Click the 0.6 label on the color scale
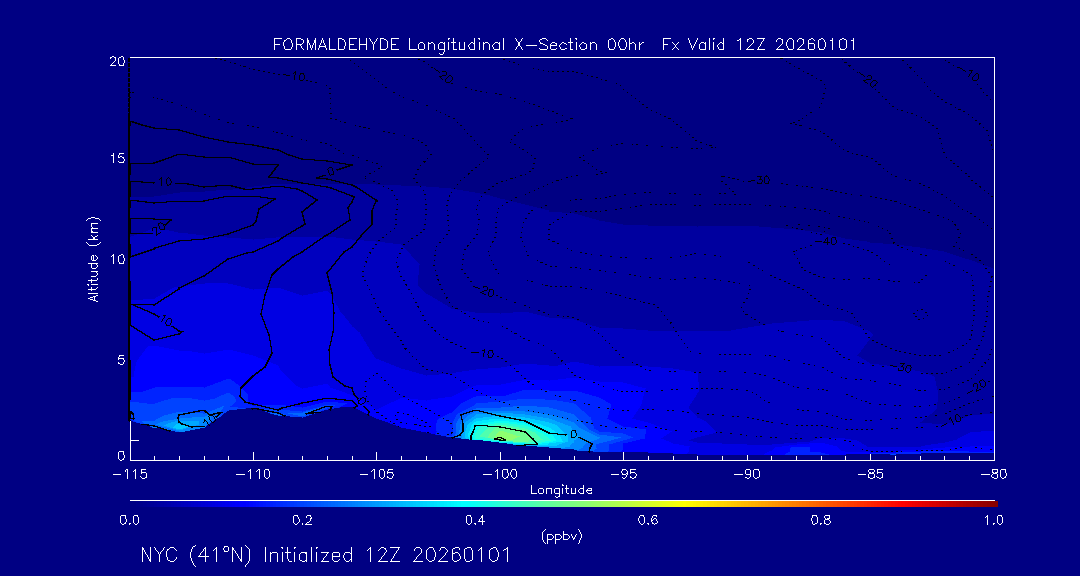 [x=648, y=520]
